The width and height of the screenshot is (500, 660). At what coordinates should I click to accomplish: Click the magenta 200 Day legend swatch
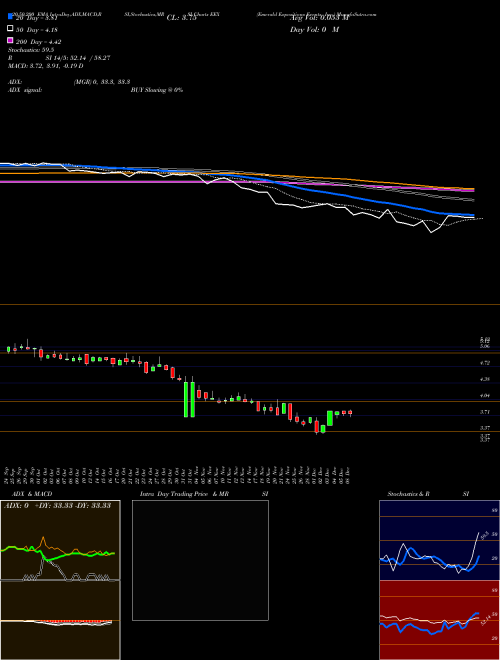[x=10, y=41]
